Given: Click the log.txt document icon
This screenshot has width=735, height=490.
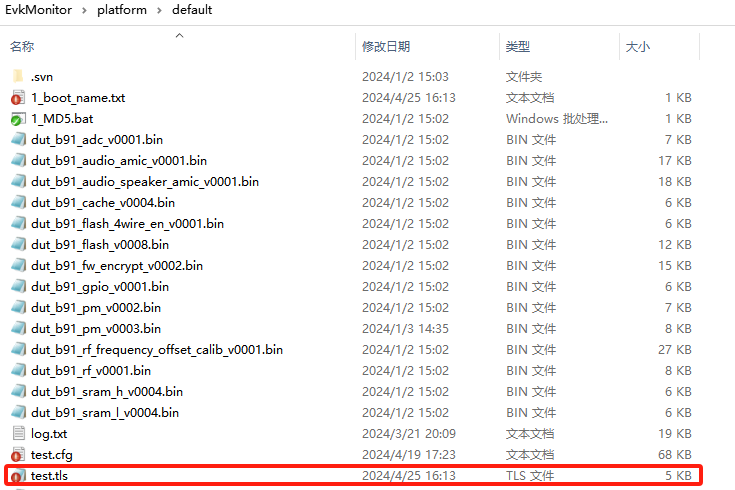Looking at the screenshot, I should coord(18,433).
